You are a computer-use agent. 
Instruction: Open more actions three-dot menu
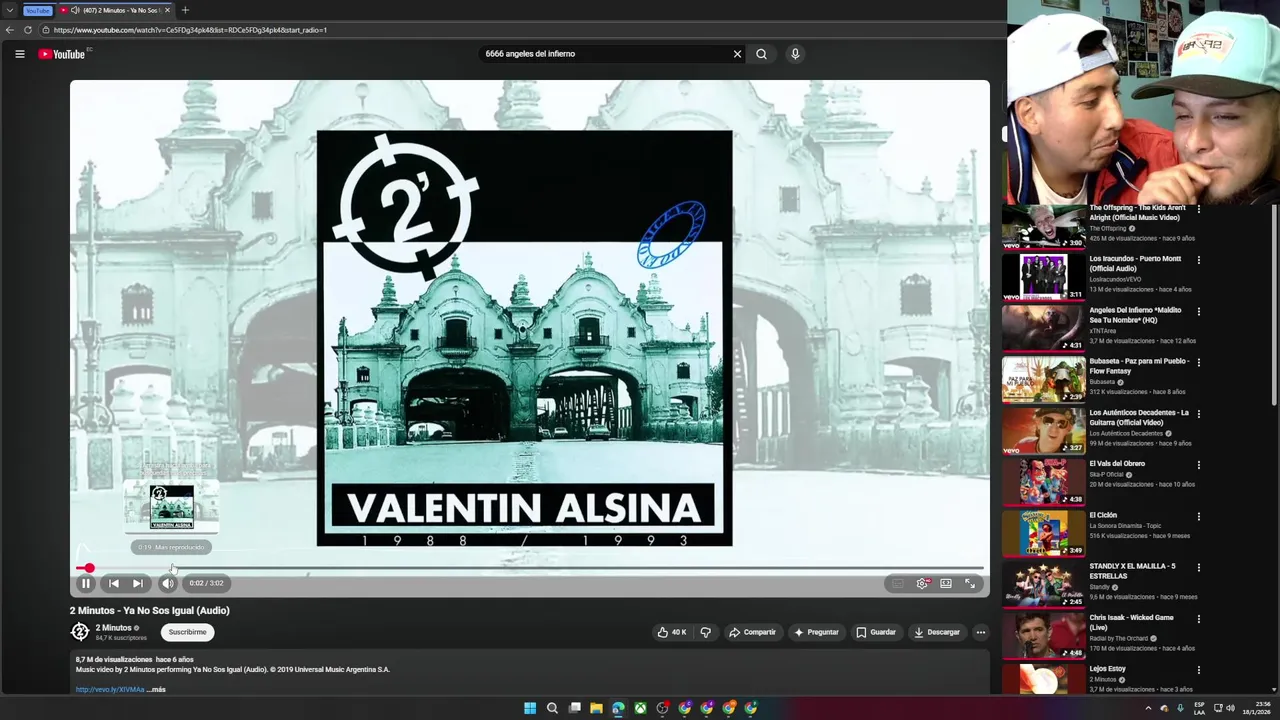point(981,632)
